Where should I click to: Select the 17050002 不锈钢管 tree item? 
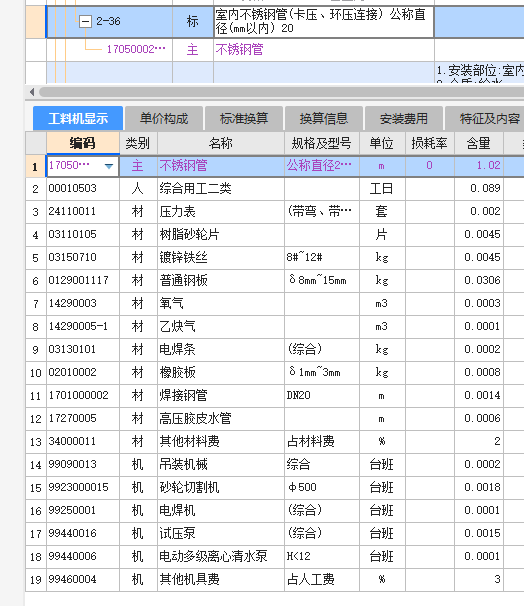click(136, 49)
